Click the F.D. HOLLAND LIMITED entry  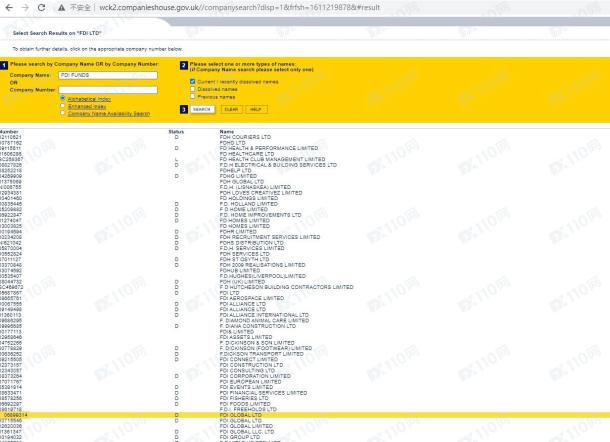pyautogui.click(x=249, y=204)
